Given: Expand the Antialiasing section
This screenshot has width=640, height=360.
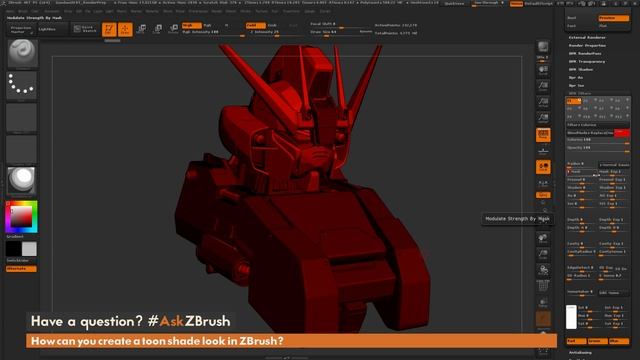Looking at the screenshot, I should pyautogui.click(x=580, y=352).
